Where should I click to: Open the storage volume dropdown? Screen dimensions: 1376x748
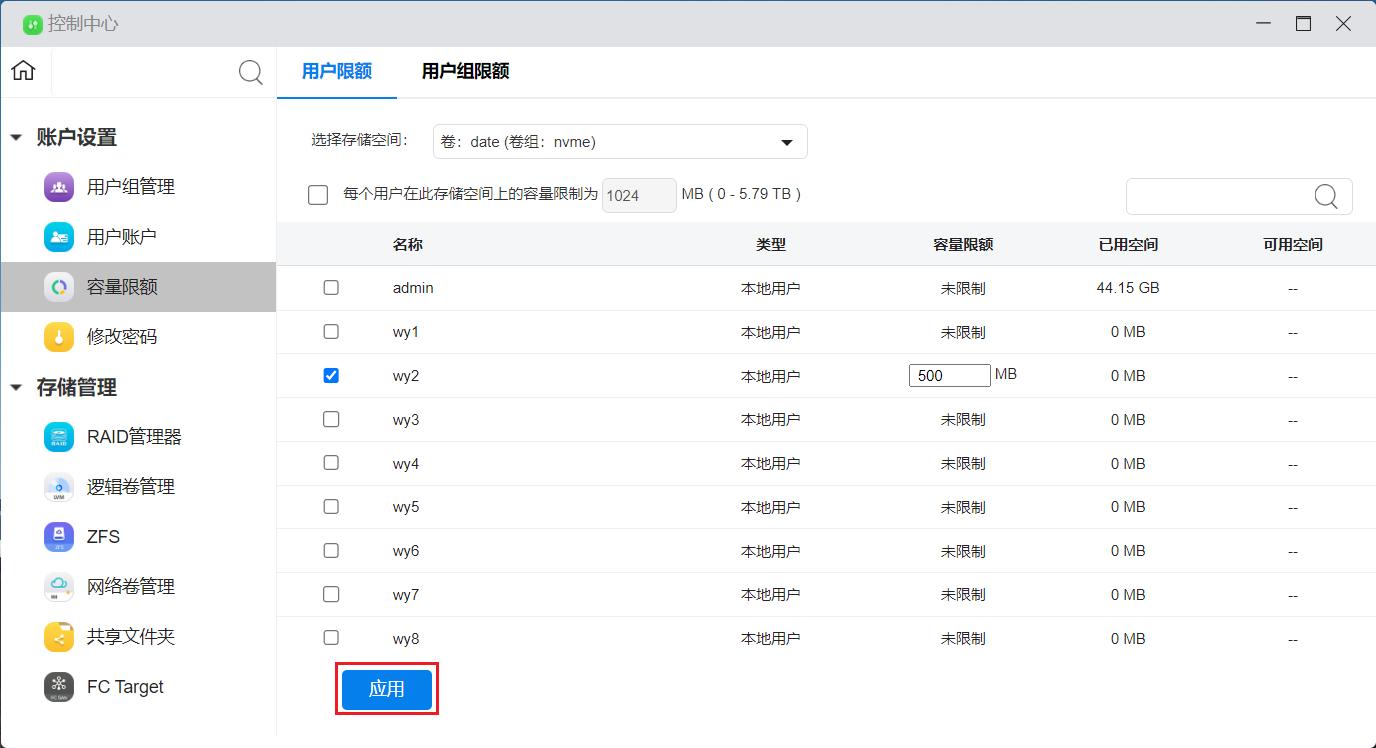tap(619, 141)
